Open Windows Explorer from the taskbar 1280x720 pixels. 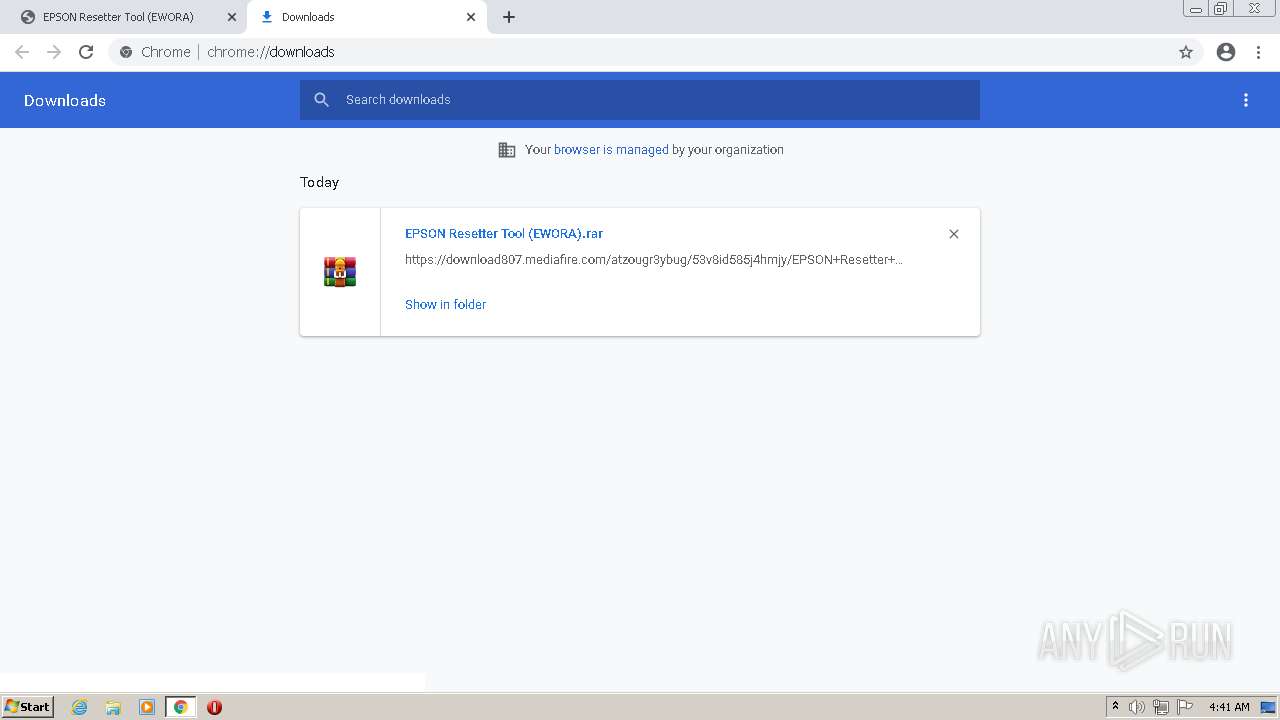click(x=113, y=707)
